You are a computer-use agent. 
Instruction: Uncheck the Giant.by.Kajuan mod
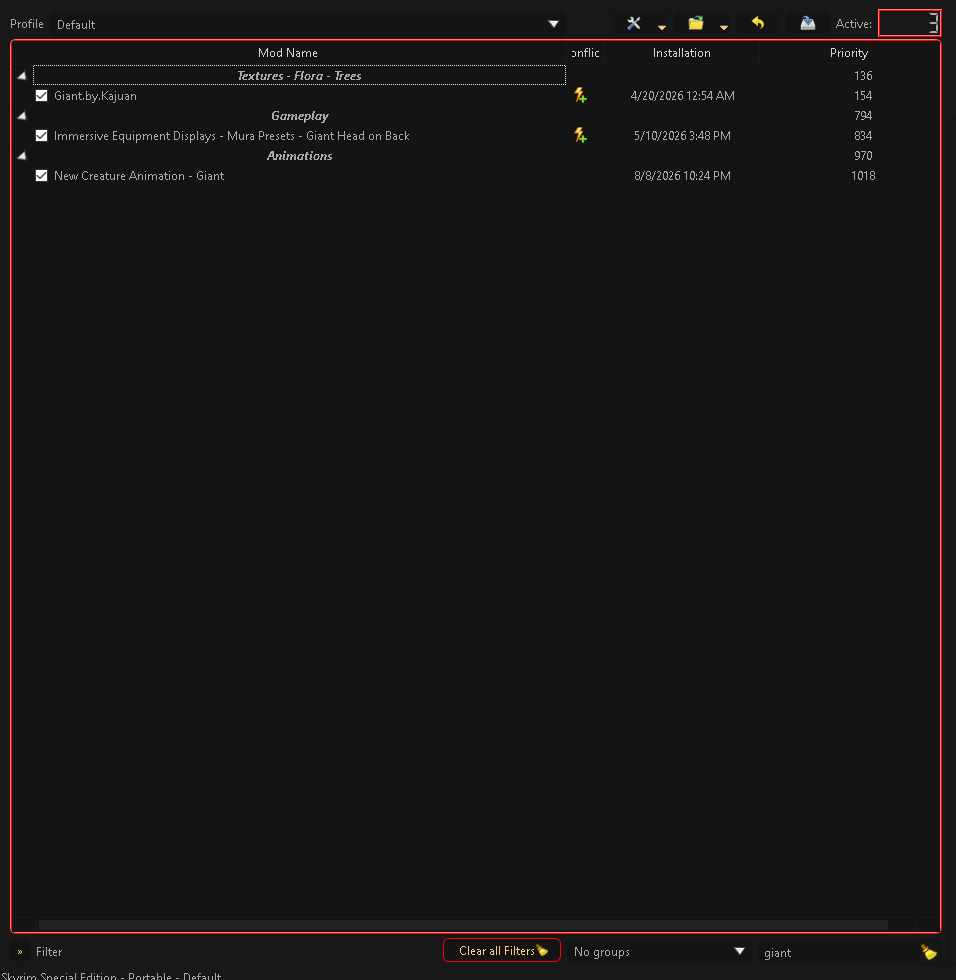coord(41,96)
